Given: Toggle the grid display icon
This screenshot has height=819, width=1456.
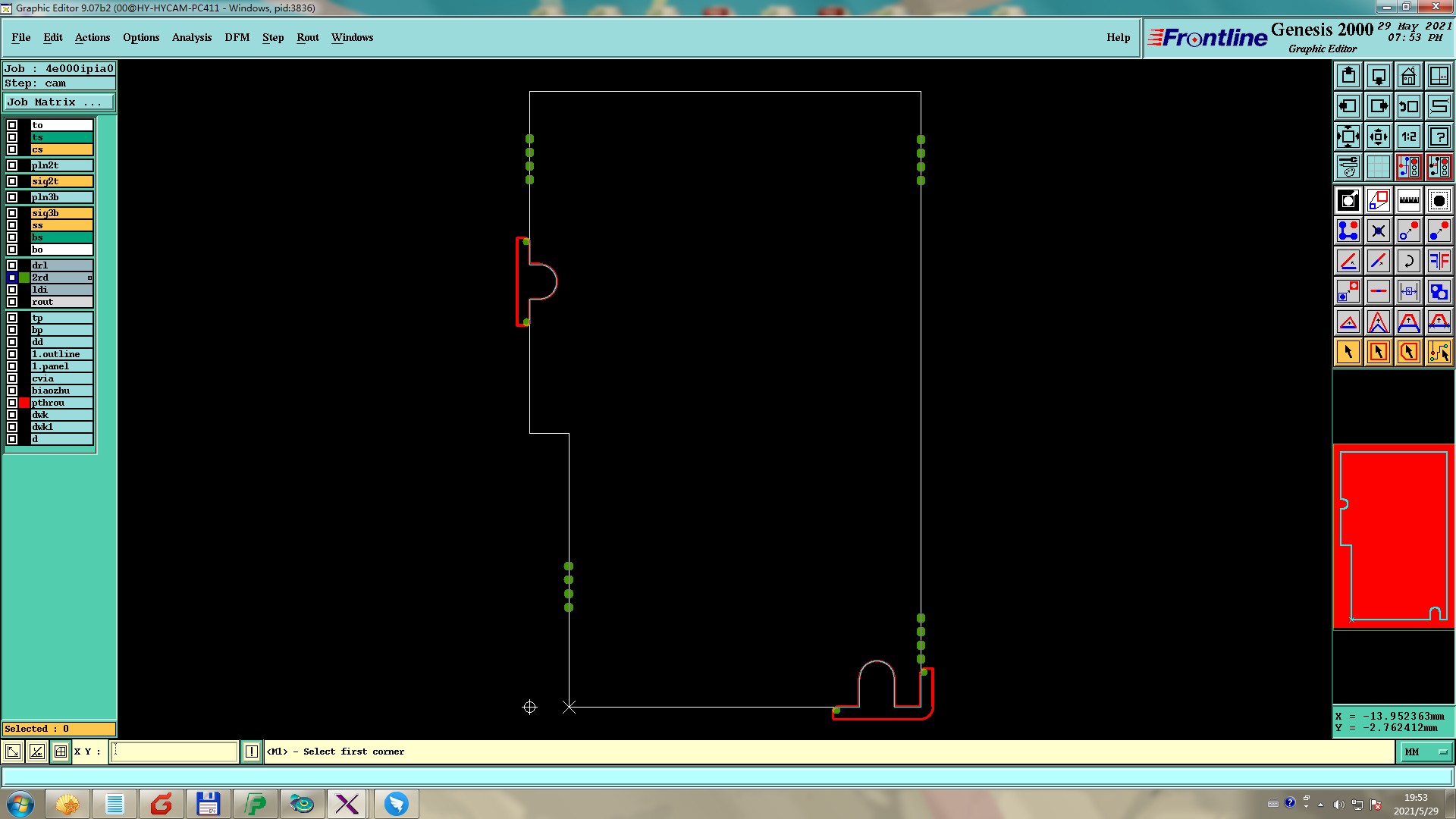Looking at the screenshot, I should [x=1378, y=167].
